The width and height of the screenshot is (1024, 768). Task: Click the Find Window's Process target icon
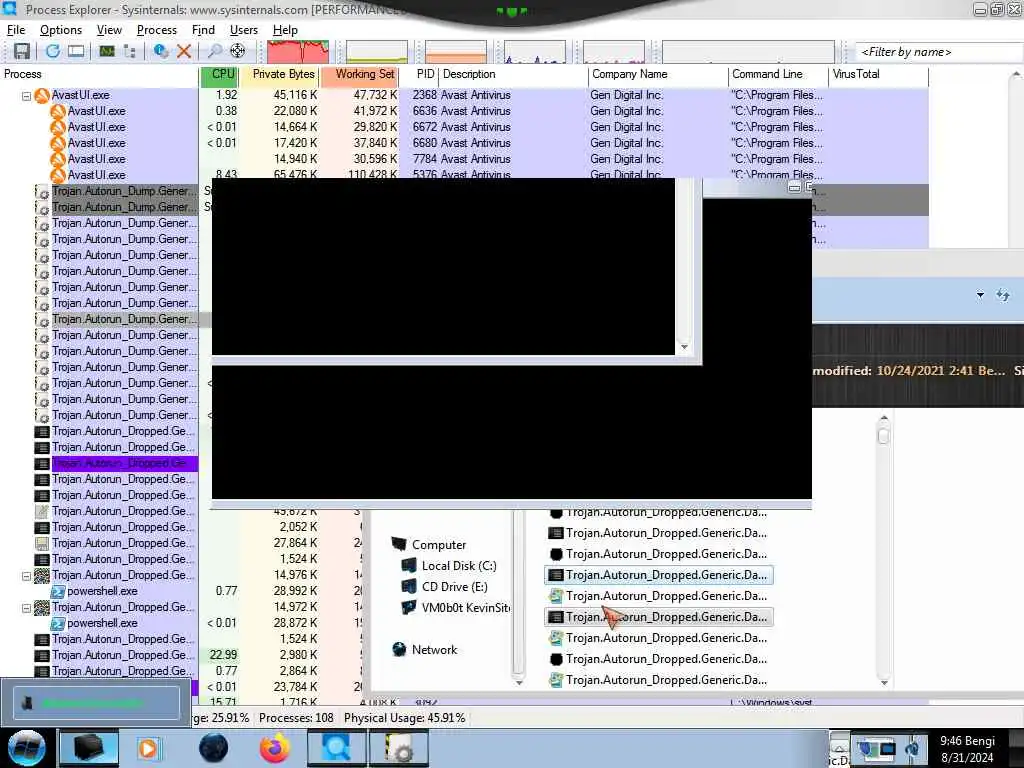pyautogui.click(x=238, y=51)
